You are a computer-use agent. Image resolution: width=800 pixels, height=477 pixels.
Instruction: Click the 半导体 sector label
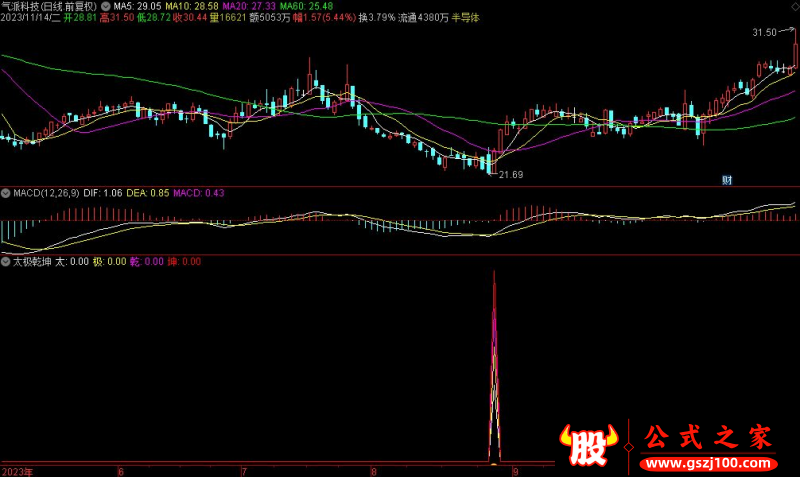pyautogui.click(x=465, y=18)
